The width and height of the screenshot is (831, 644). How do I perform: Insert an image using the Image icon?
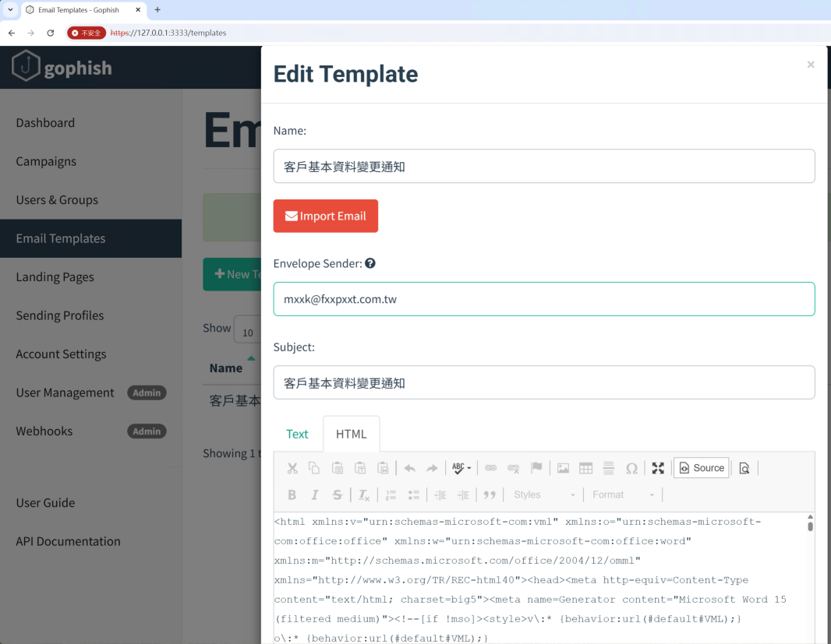pos(563,468)
